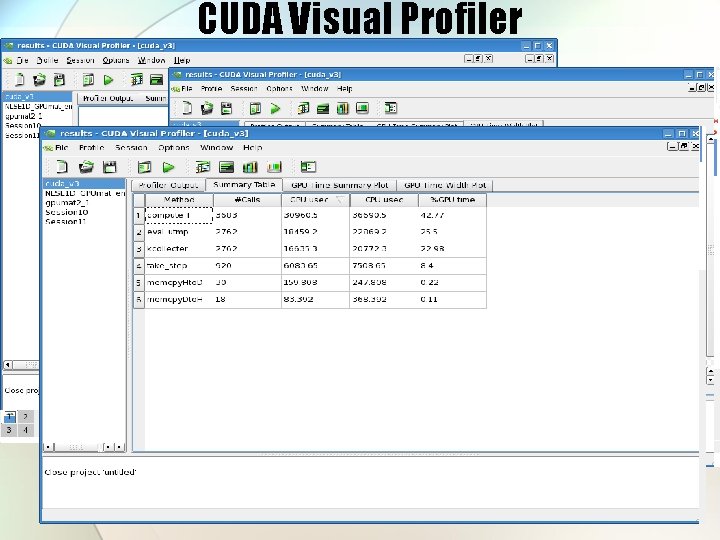Click GPU usec column header with sort arrow
Image resolution: width=720 pixels, height=540 pixels.
tap(315, 200)
